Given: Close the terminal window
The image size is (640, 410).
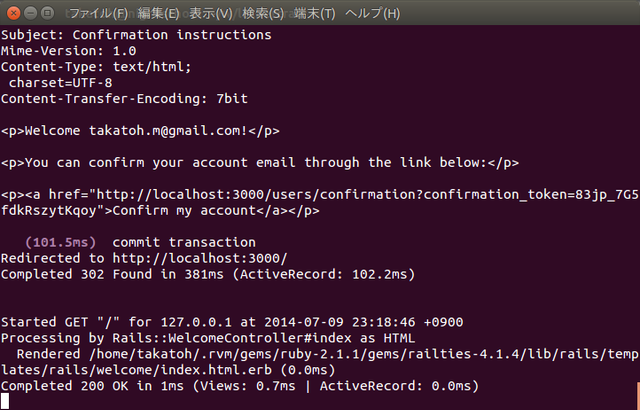Looking at the screenshot, I should (x=12, y=13).
